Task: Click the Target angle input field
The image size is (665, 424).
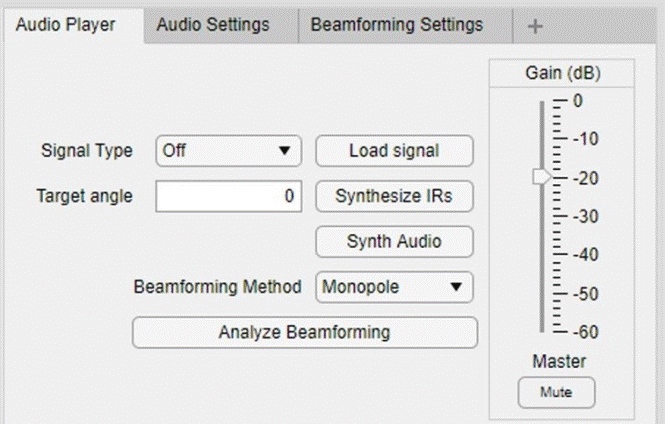Action: (x=229, y=197)
